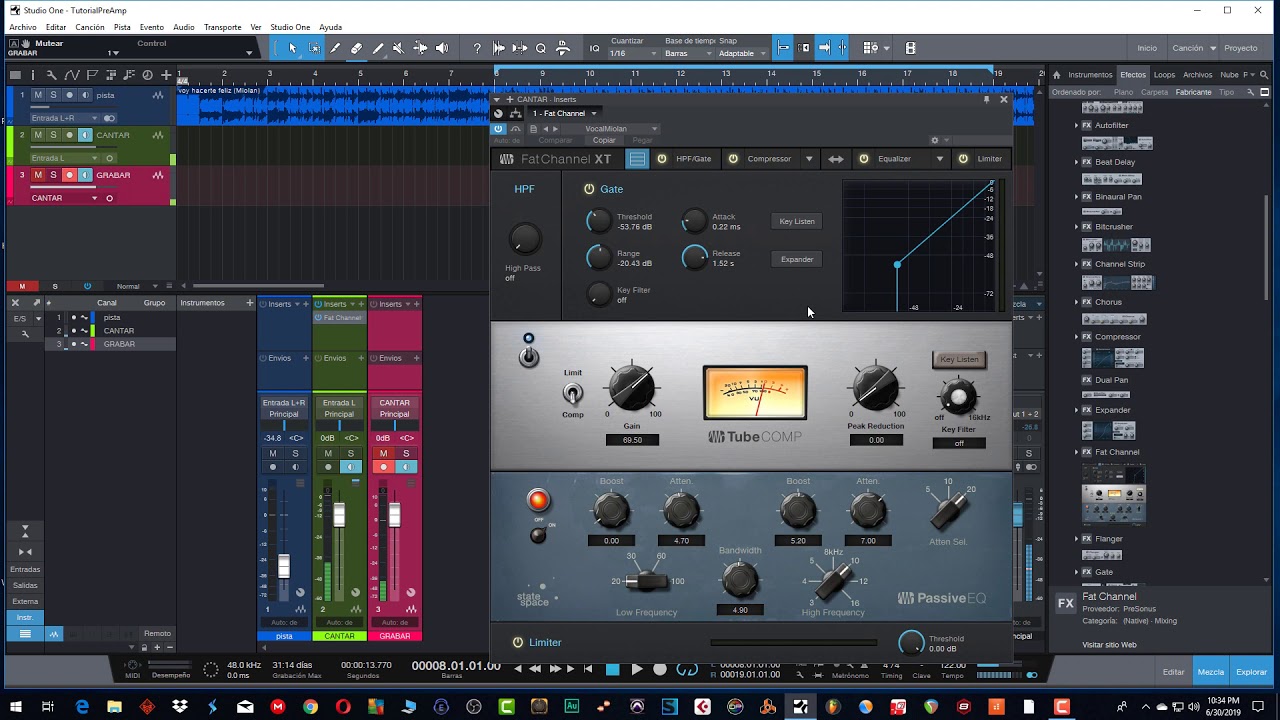Screen dimensions: 1280x720
Task: Switch to the Loops browser tab
Action: click(1164, 75)
